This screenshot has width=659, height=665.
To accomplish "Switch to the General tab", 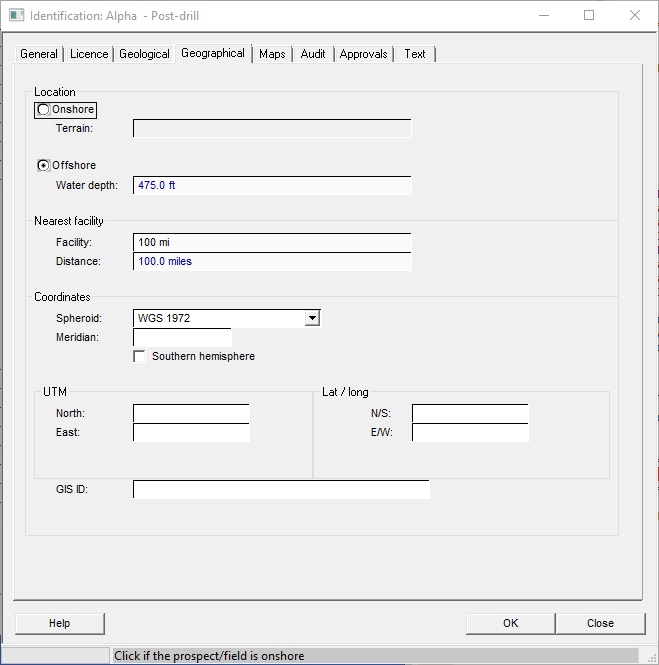I will coord(39,54).
